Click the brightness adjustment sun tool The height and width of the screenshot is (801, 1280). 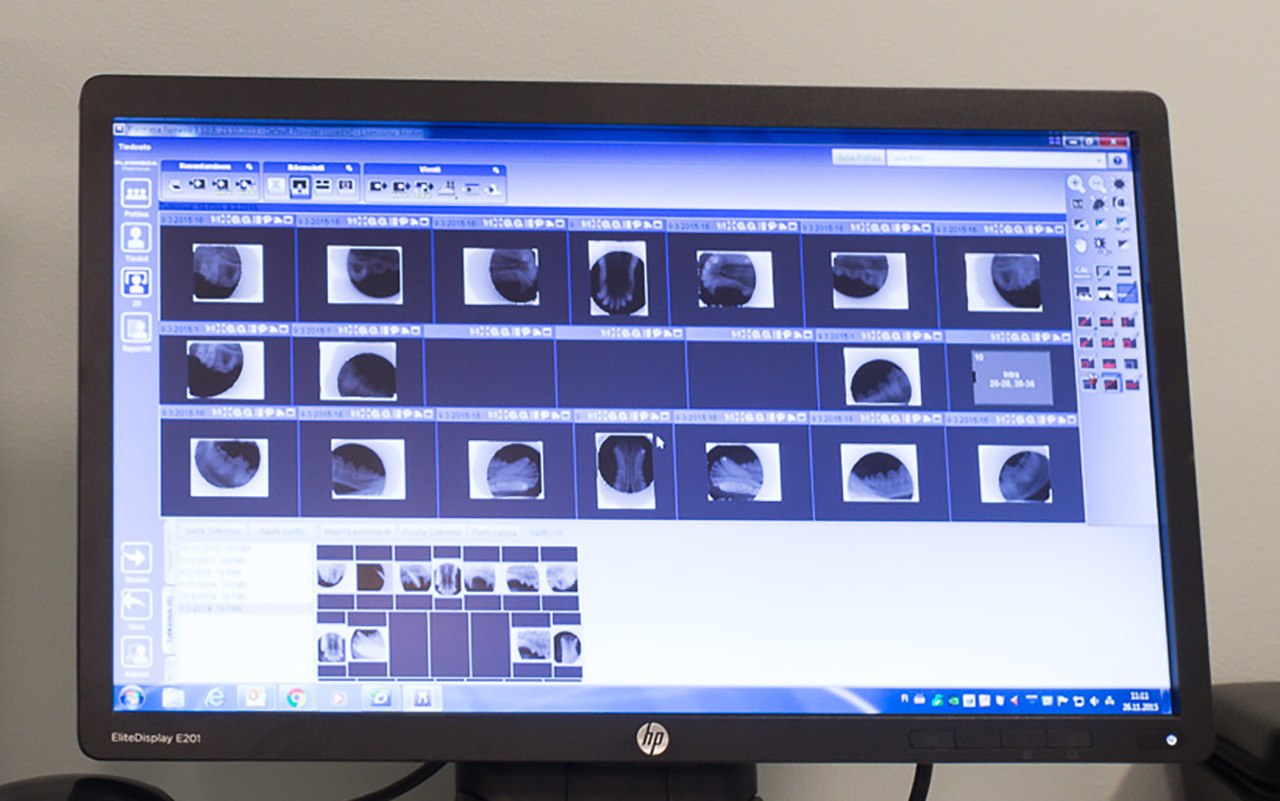coord(1119,184)
